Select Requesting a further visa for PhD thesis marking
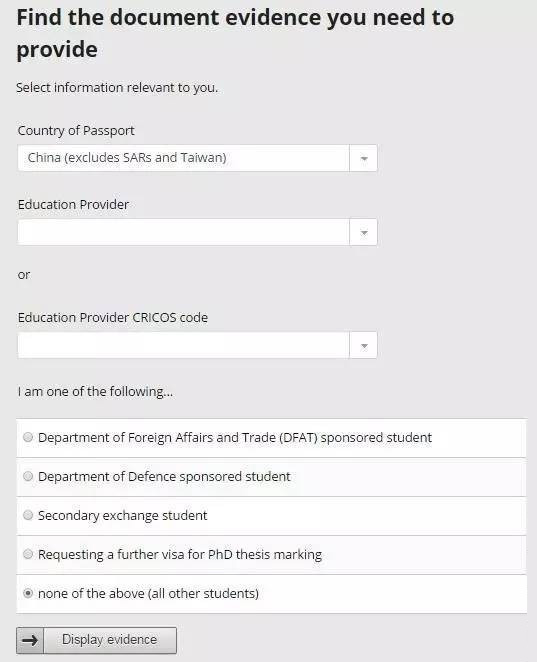Screen dimensions: 537x662 pos(28,554)
